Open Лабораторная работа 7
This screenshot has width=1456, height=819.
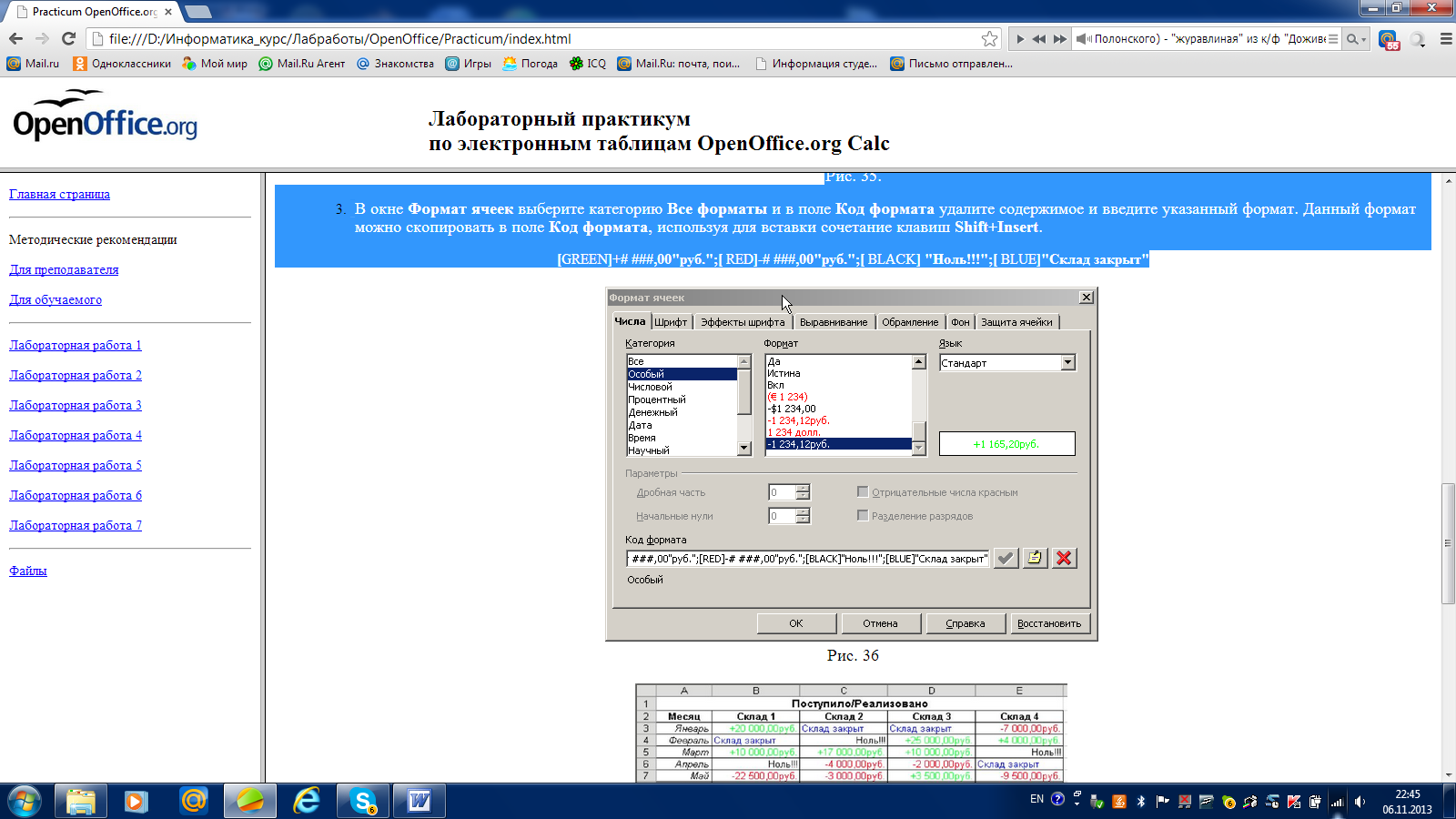point(76,525)
